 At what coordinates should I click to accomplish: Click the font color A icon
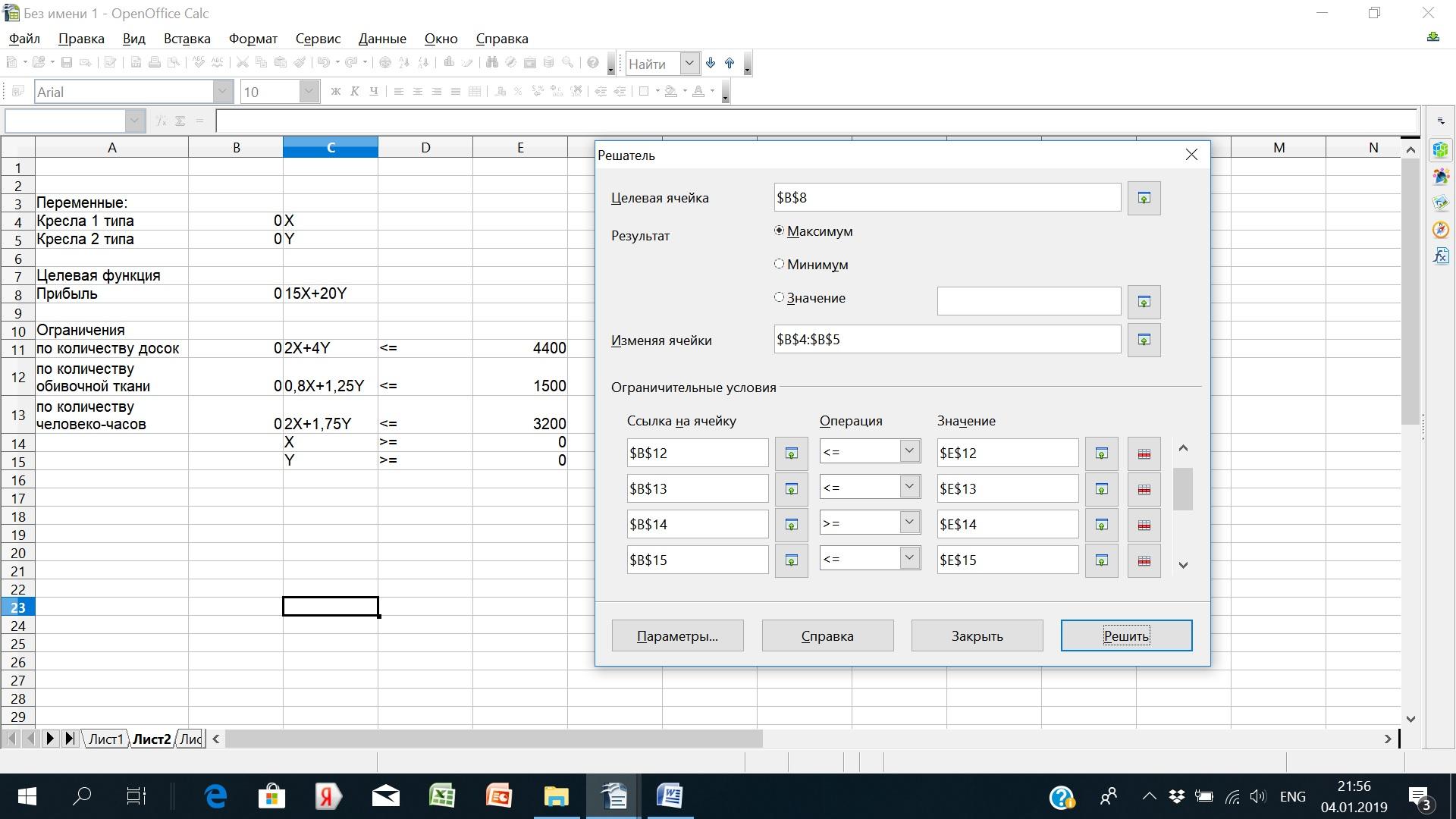click(698, 92)
